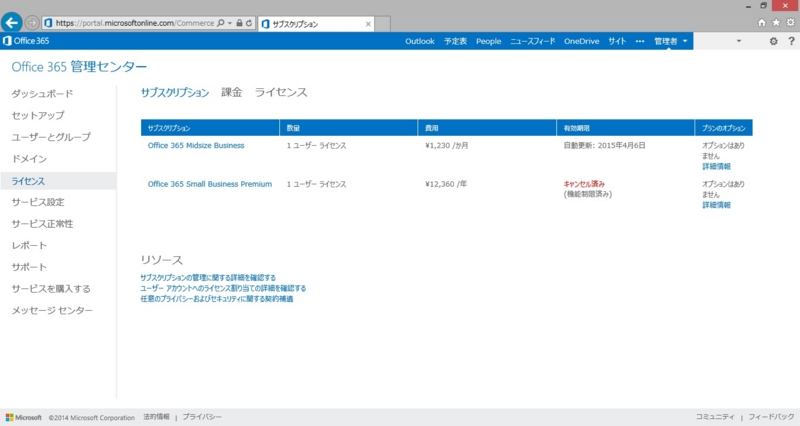Open メッセージ センター in the sidebar
This screenshot has width=800, height=426.
click(x=52, y=310)
